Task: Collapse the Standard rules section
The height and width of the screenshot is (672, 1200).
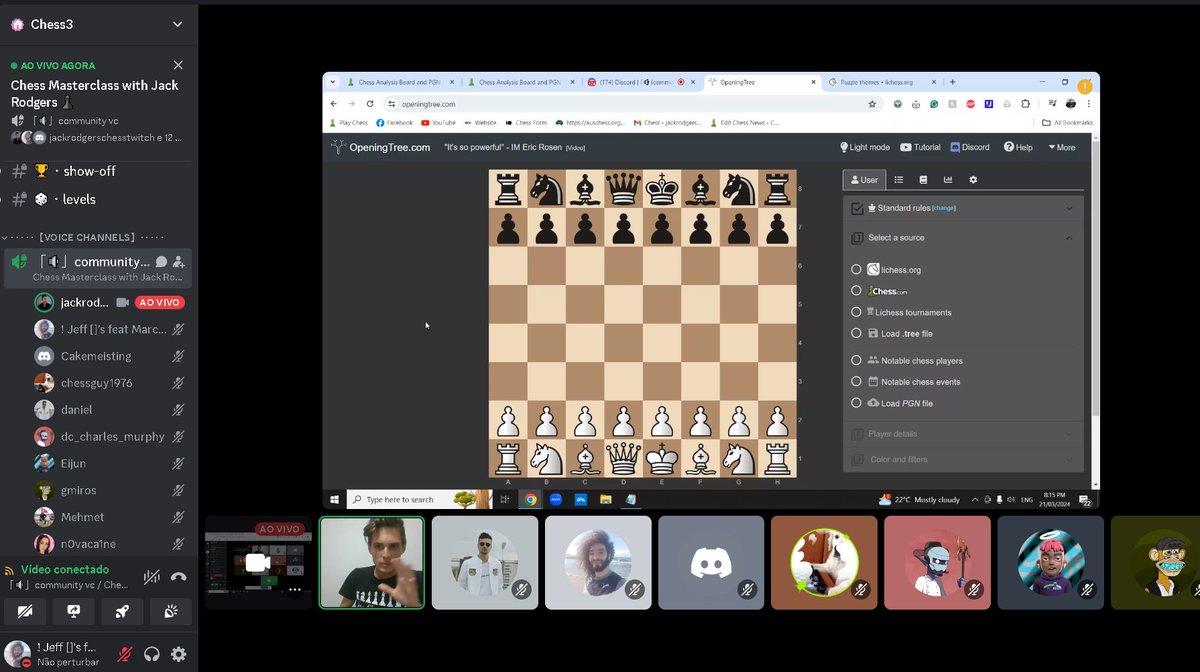Action: 1069,208
